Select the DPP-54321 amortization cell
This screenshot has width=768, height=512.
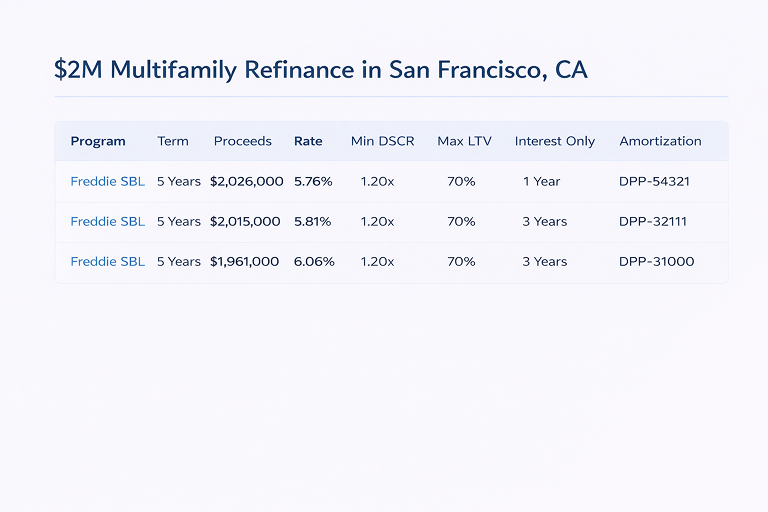coord(655,182)
